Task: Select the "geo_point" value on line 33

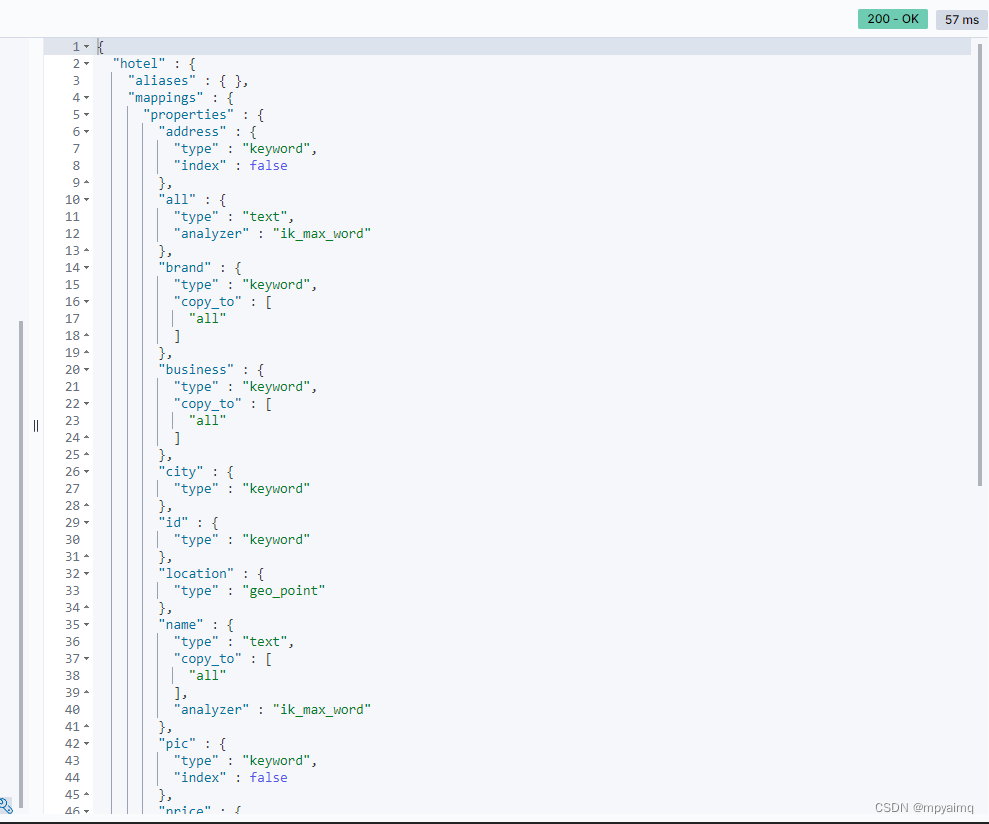Action: point(283,590)
